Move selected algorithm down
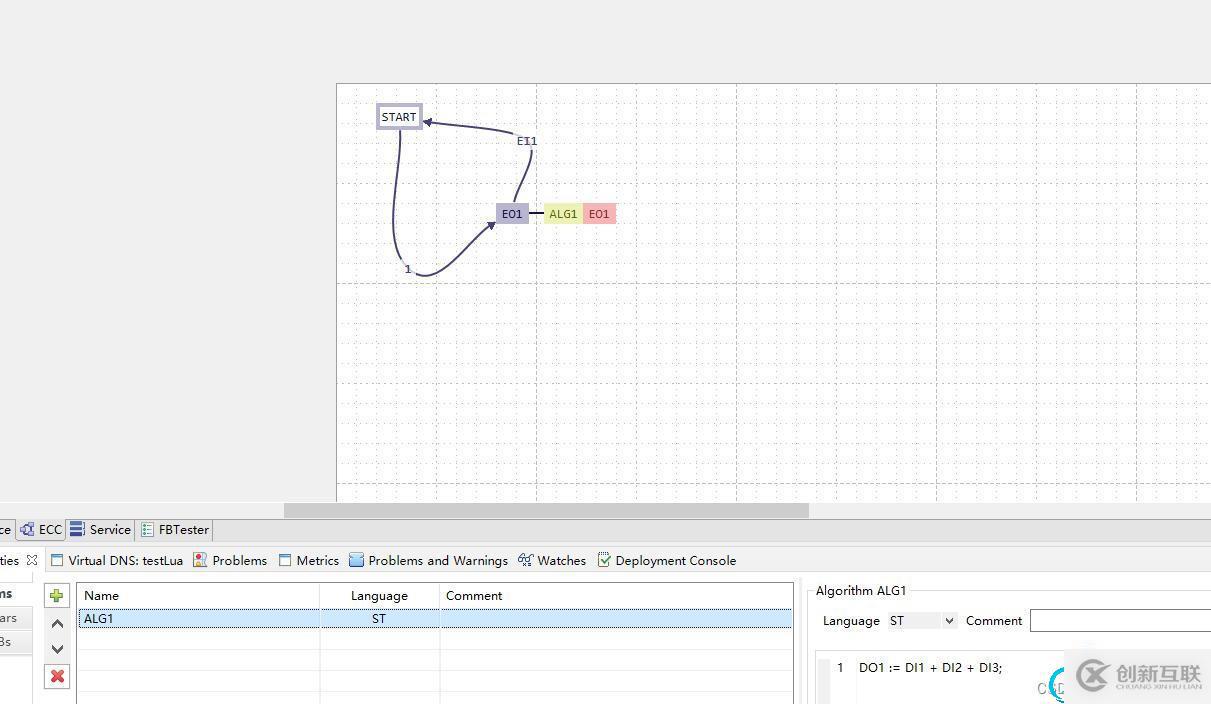Viewport: 1211px width, 704px height. [x=57, y=649]
